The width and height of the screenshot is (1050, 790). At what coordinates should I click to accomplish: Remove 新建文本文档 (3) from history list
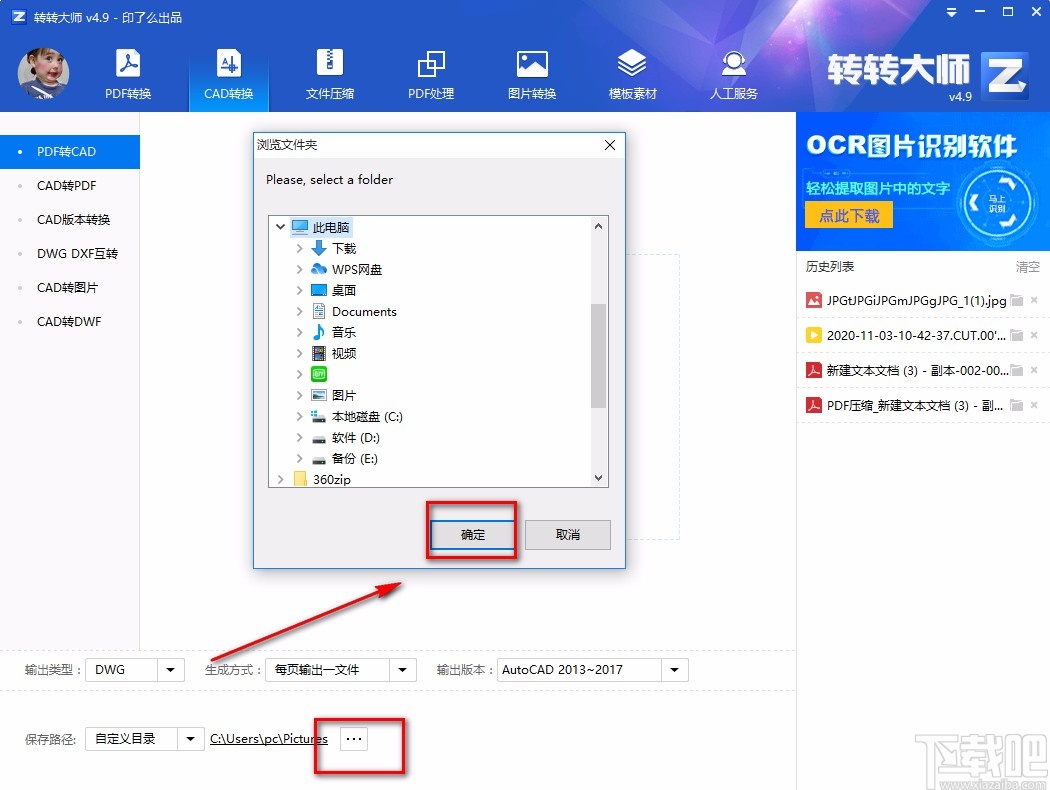coord(1035,371)
